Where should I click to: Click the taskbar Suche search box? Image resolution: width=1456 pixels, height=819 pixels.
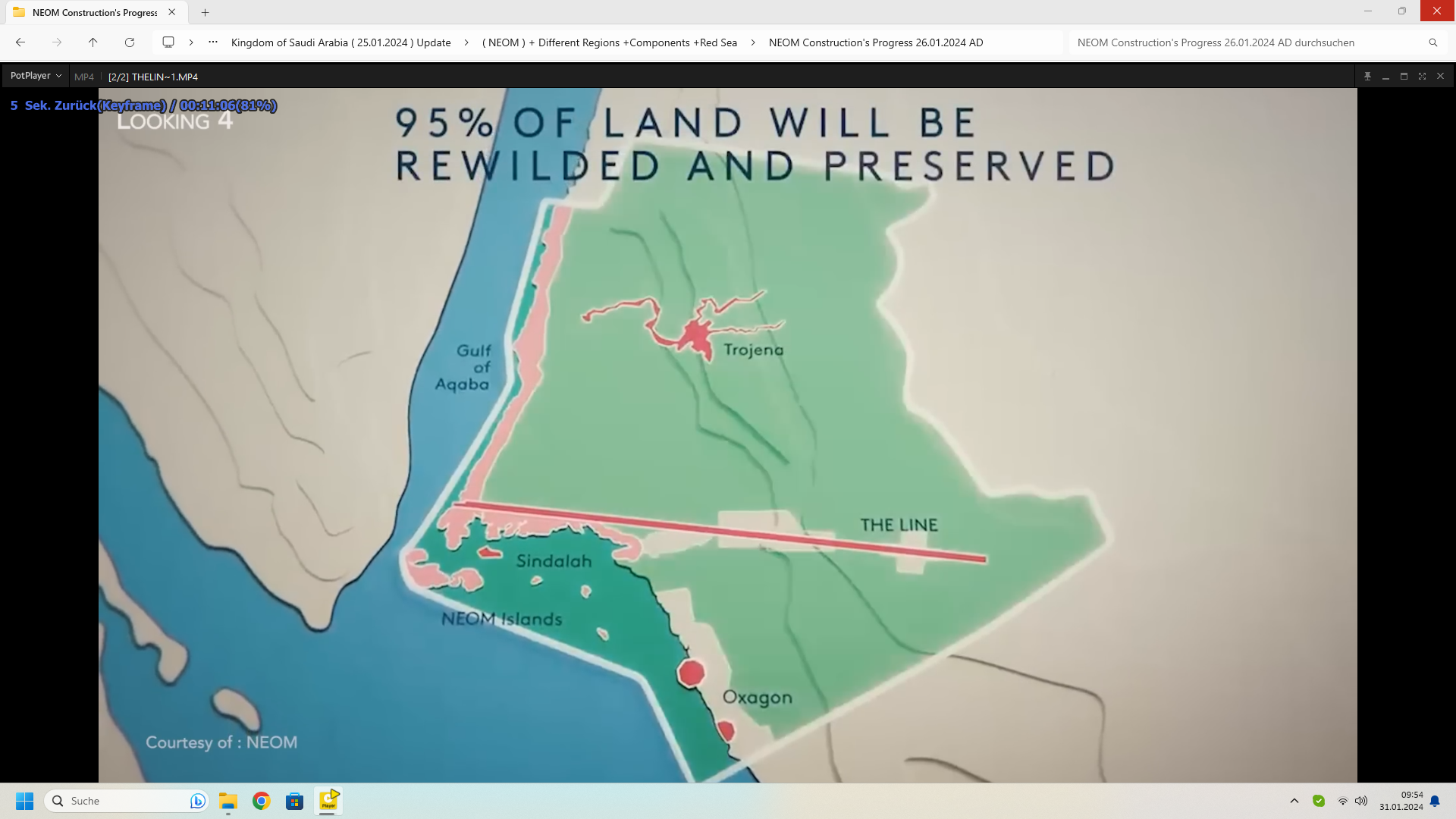pyautogui.click(x=127, y=801)
